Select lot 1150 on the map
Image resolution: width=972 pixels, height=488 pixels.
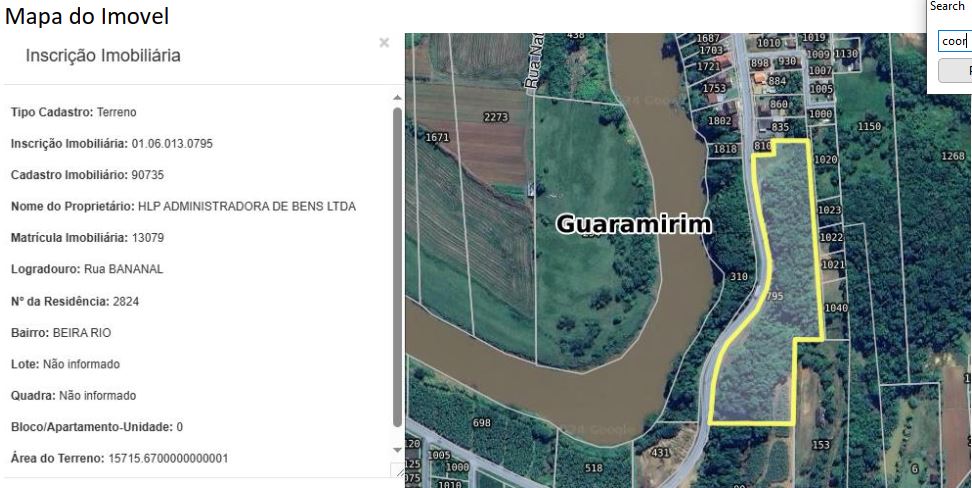[869, 126]
